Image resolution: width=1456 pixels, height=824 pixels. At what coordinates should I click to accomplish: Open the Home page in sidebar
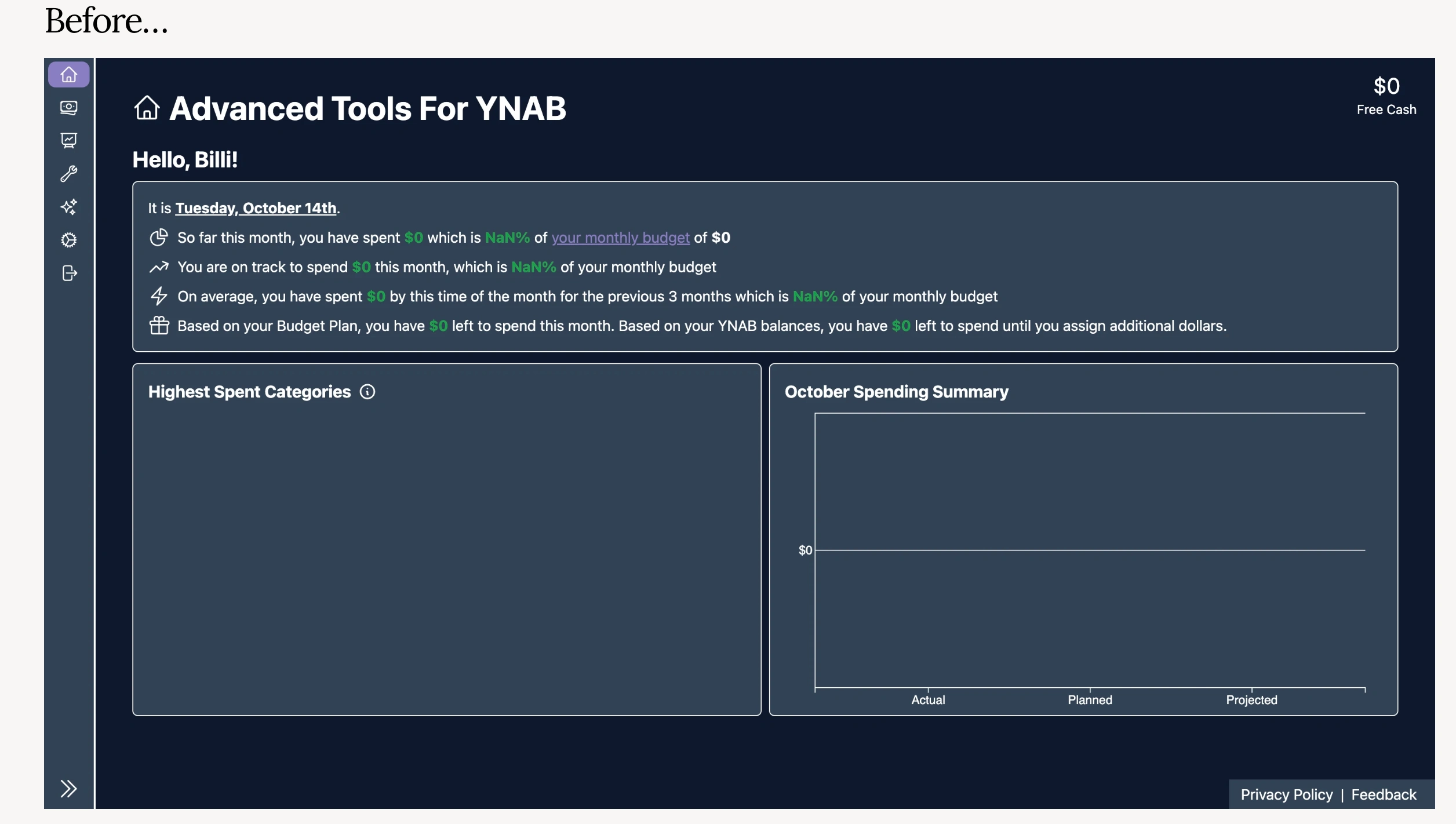pos(69,75)
